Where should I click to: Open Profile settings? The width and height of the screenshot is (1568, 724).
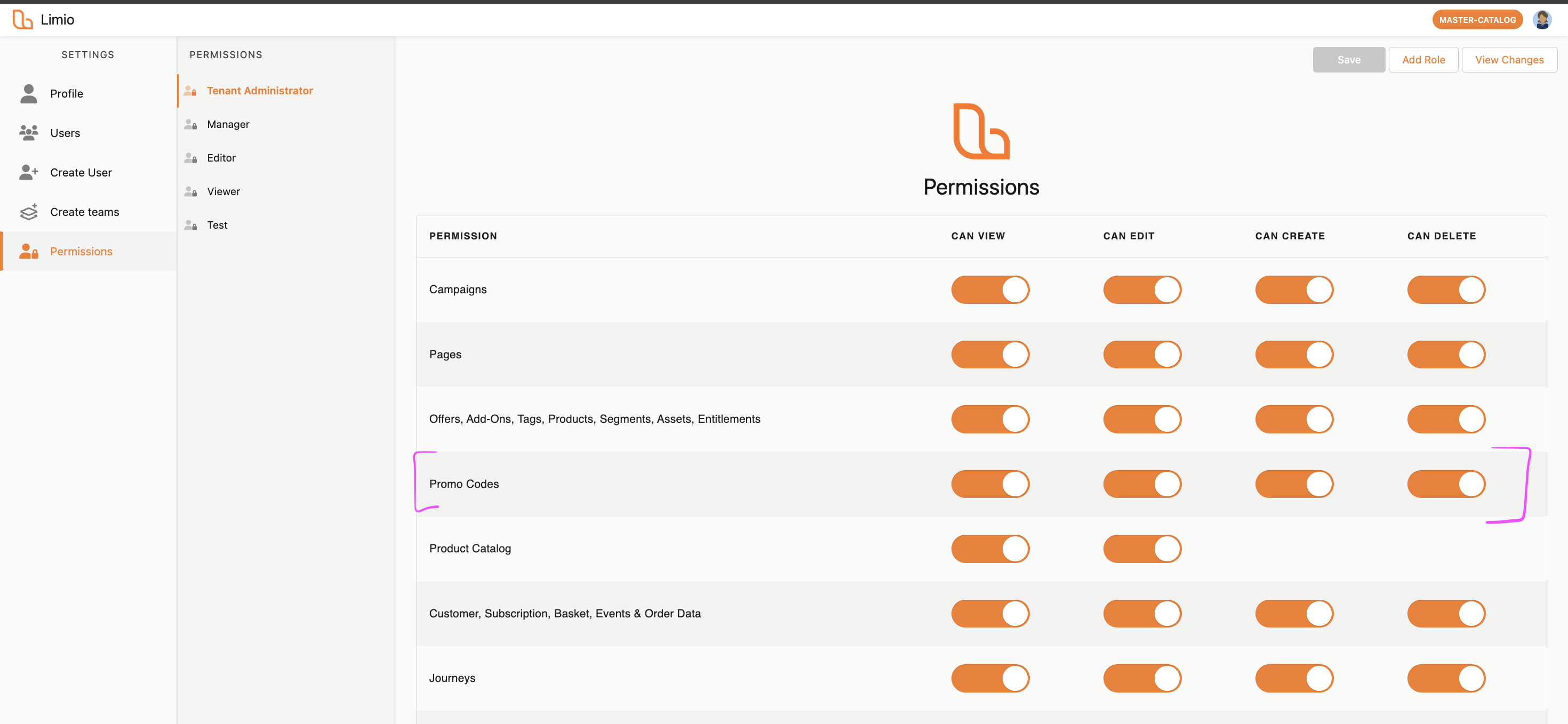tap(88, 93)
